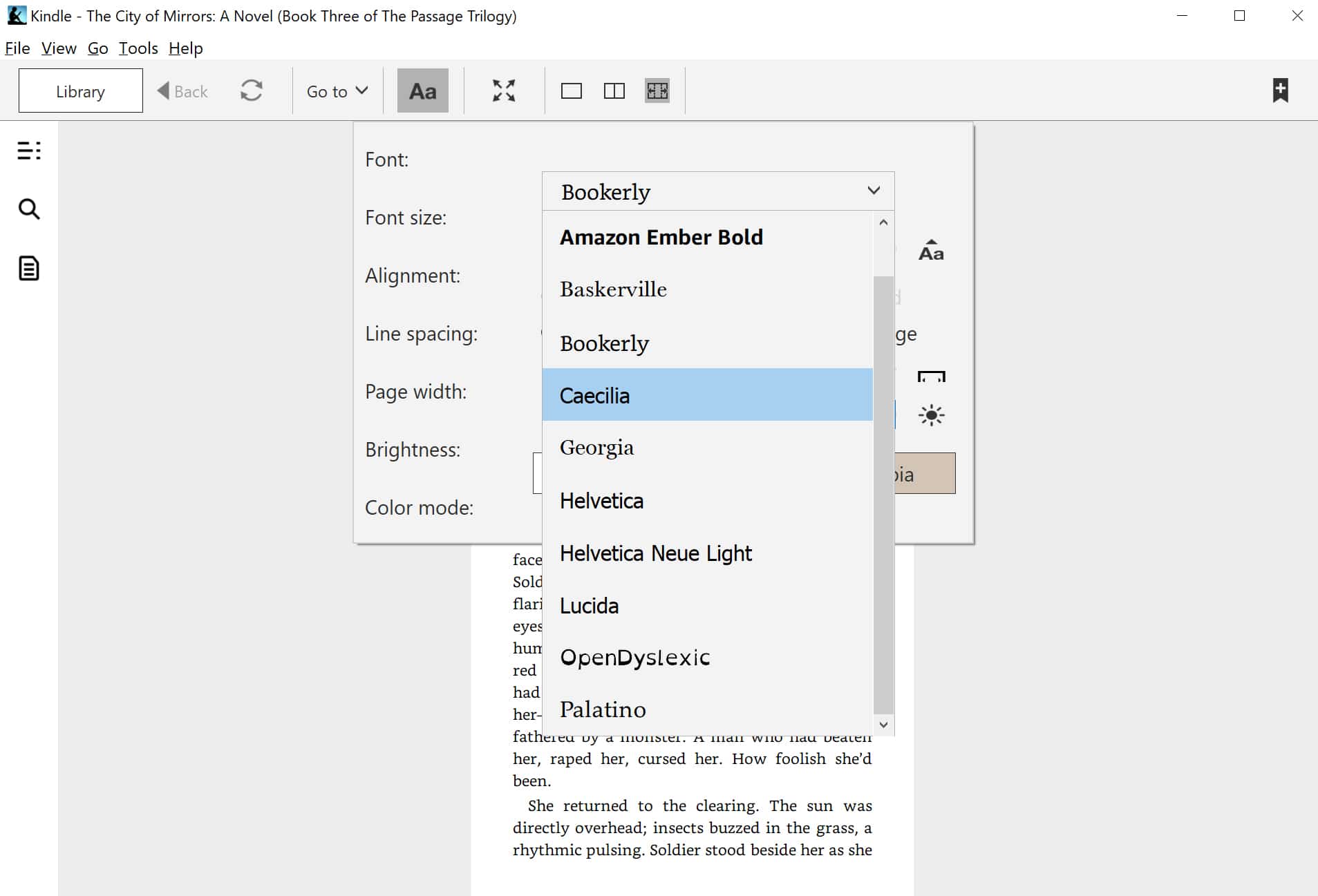Open the Aa font settings button

coord(423,90)
